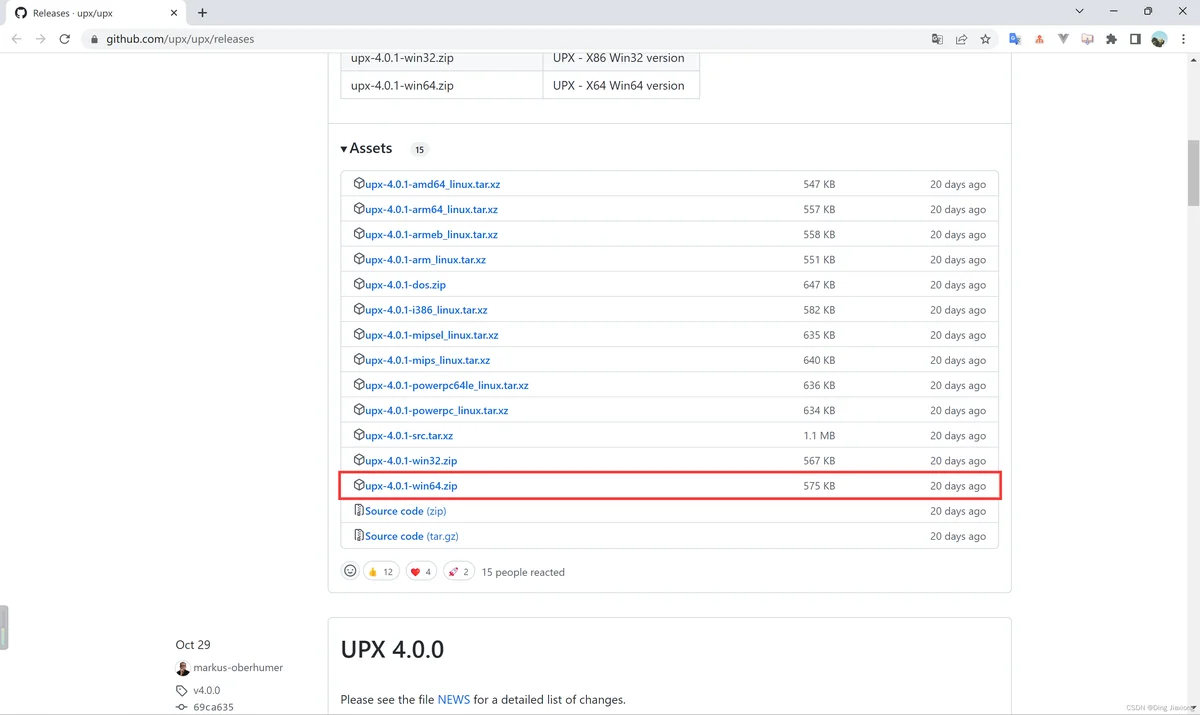The width and height of the screenshot is (1200, 715).
Task: Toggle the heart reaction (4)
Action: coord(421,572)
